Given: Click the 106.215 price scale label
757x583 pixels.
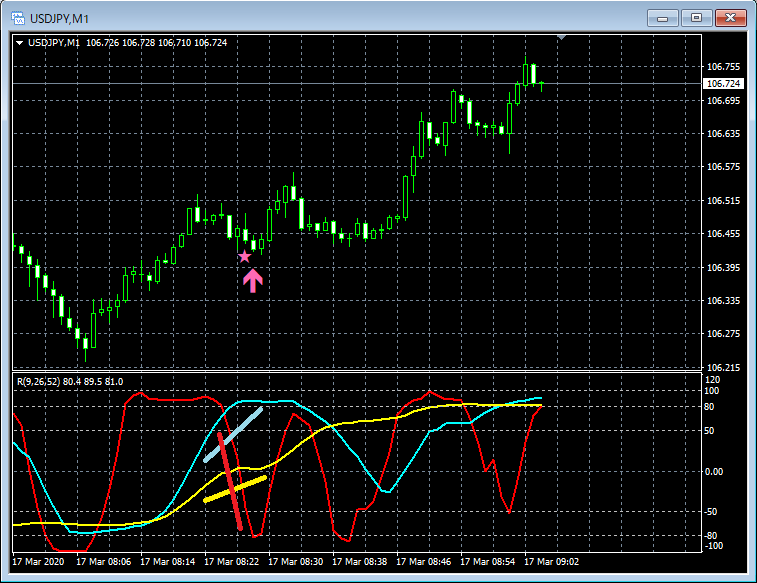Looking at the screenshot, I should pyautogui.click(x=723, y=367).
